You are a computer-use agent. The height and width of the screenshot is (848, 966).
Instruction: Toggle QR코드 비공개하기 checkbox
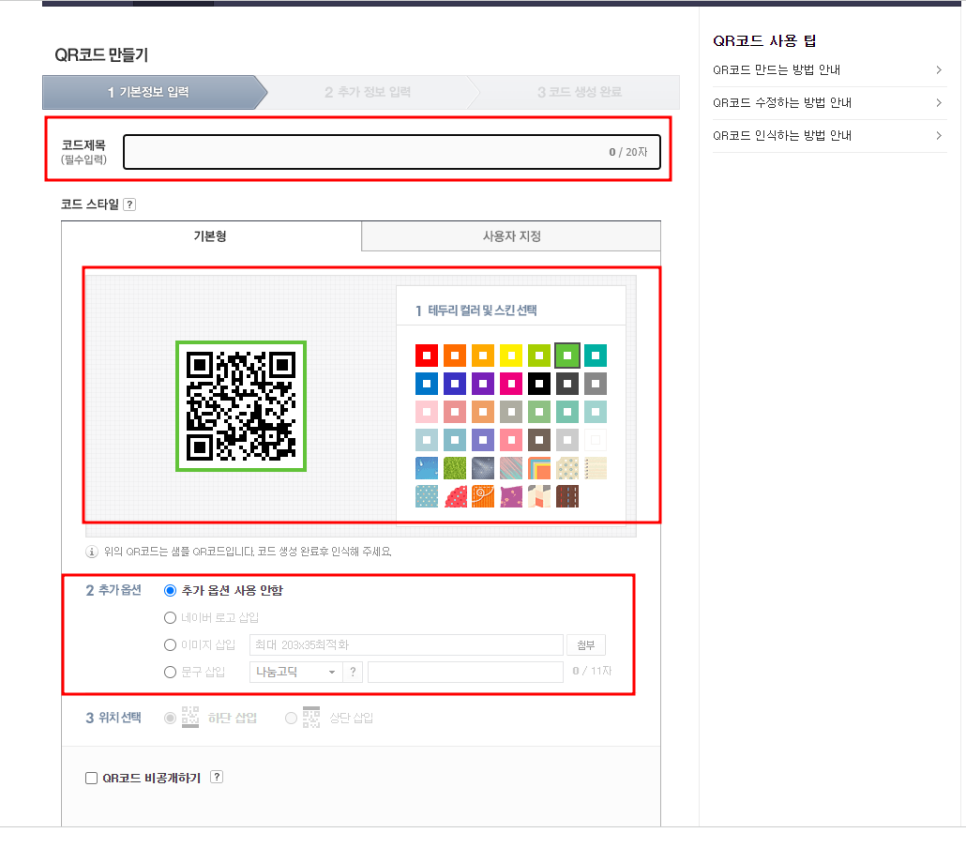pyautogui.click(x=91, y=778)
